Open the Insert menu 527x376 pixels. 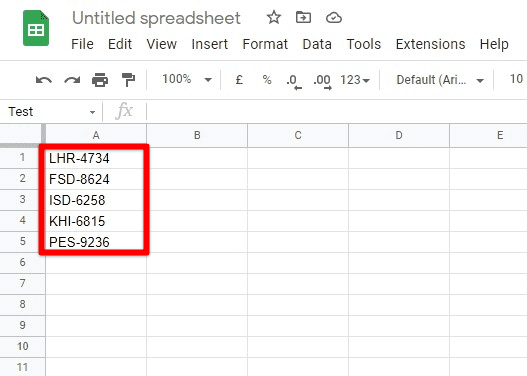click(210, 44)
